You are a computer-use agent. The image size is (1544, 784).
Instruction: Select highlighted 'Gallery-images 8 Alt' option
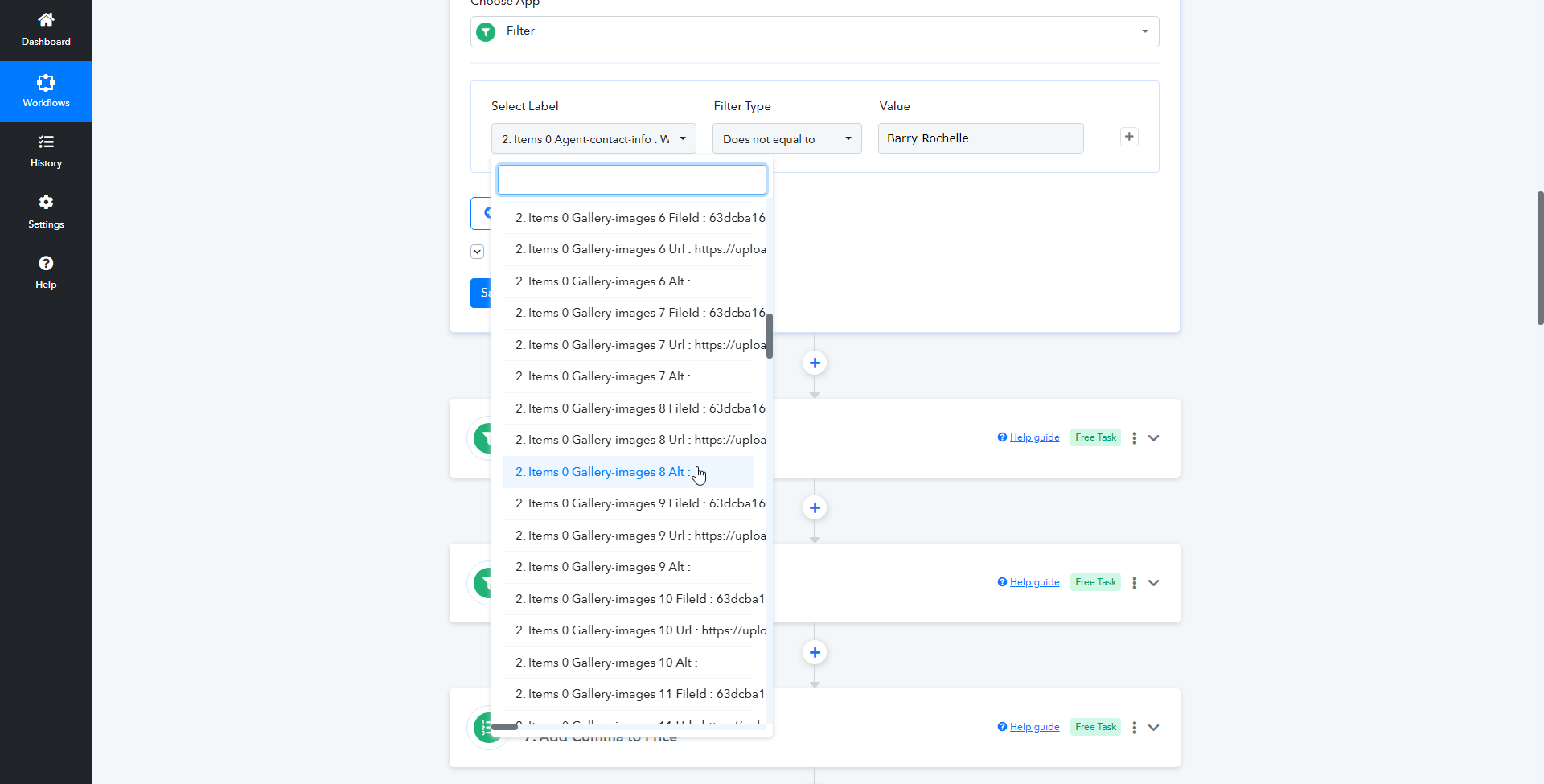pyautogui.click(x=629, y=472)
